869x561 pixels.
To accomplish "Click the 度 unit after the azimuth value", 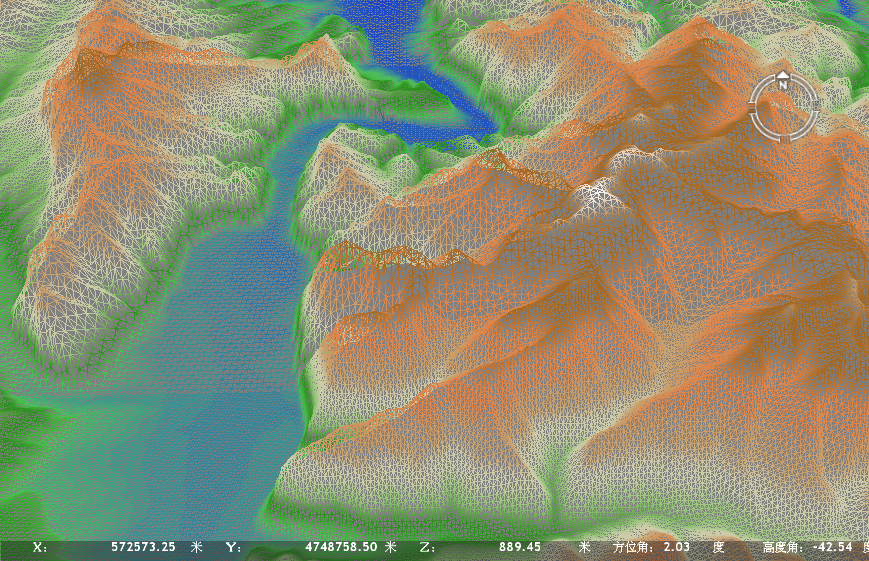I will (x=718, y=547).
